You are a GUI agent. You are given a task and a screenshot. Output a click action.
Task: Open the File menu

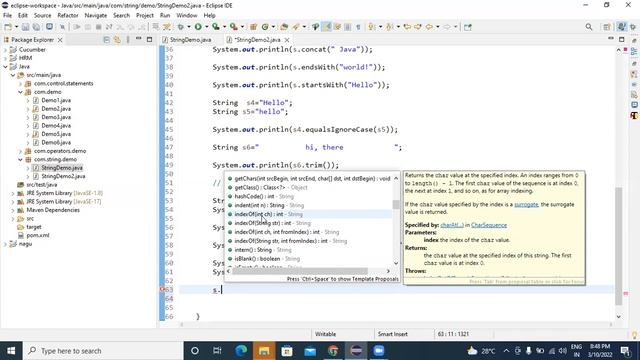7,16
